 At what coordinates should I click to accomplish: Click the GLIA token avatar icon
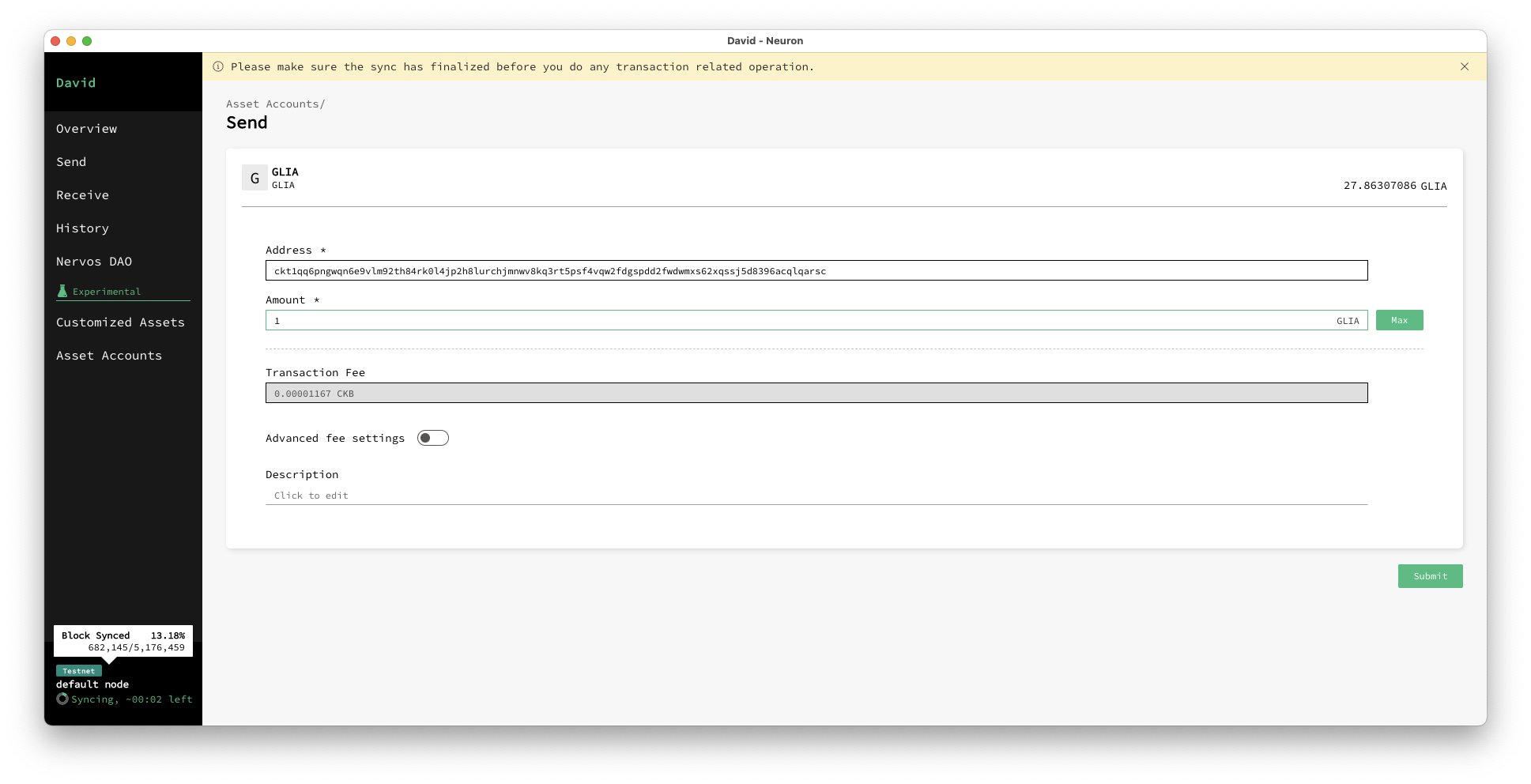pos(255,178)
